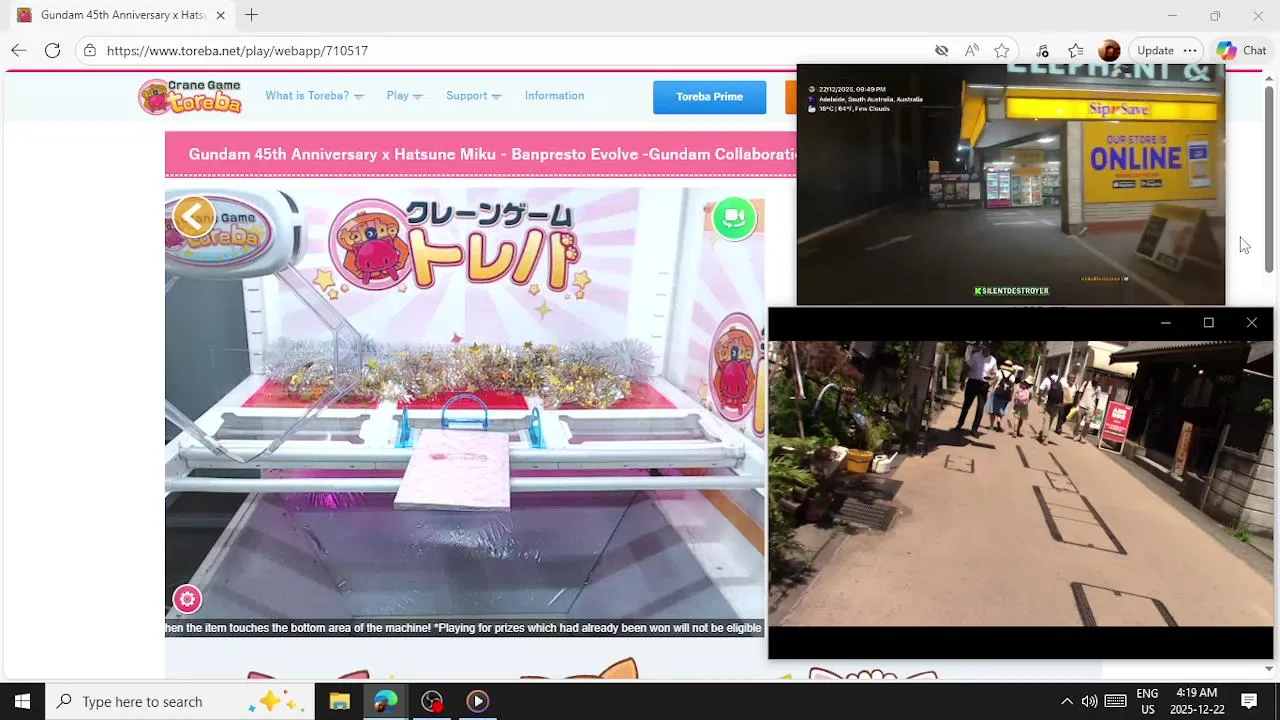Click the scrollbar down arrow
This screenshot has height=720, width=1280.
1269,669
